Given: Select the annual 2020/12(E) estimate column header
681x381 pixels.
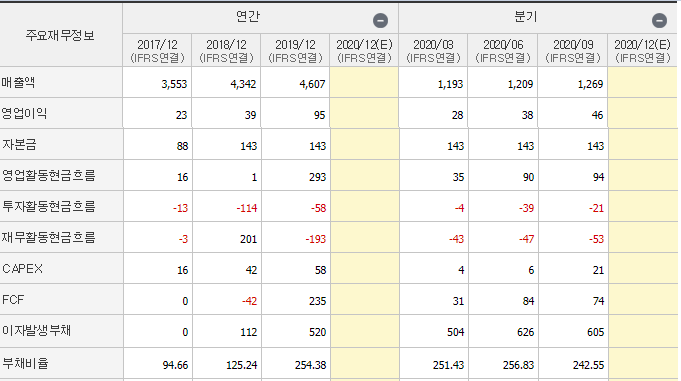Looking at the screenshot, I should pos(364,50).
